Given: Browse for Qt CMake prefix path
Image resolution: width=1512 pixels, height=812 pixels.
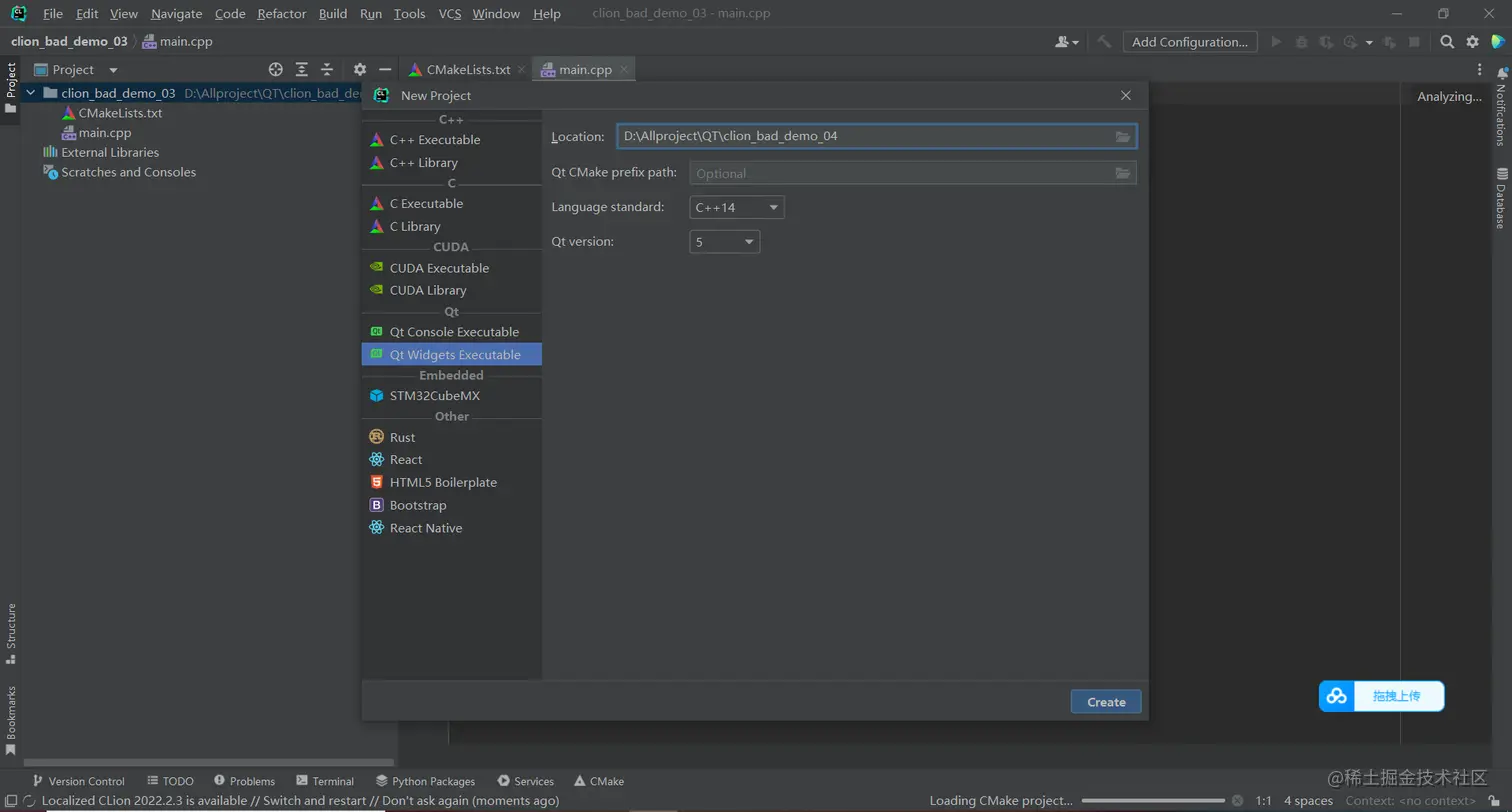Looking at the screenshot, I should [x=1123, y=173].
